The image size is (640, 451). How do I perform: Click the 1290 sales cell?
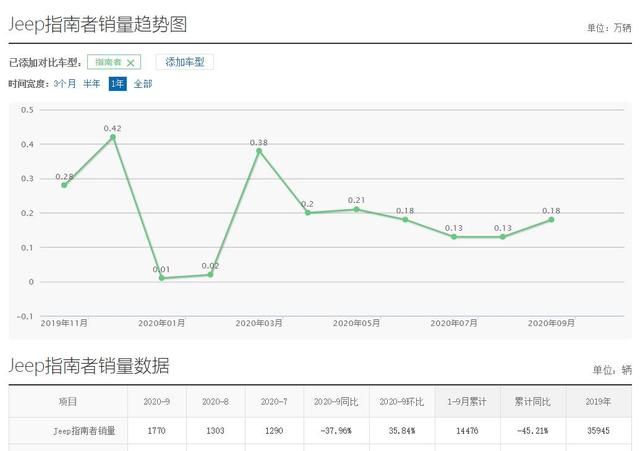tap(274, 431)
